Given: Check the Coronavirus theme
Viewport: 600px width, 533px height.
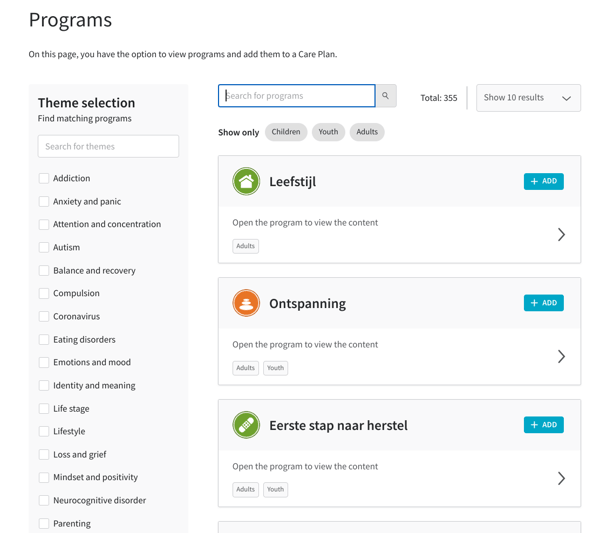Looking at the screenshot, I should (44, 316).
